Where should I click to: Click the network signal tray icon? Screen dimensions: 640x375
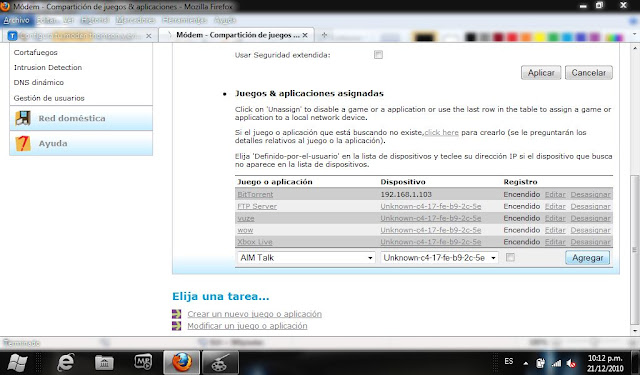click(x=556, y=362)
